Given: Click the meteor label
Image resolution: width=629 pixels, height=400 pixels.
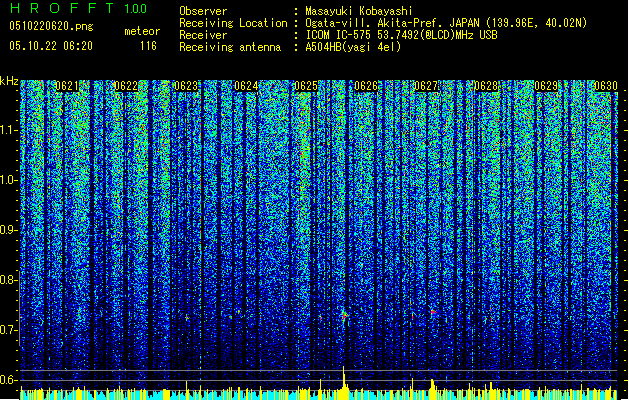Looking at the screenshot, I should tap(142, 31).
